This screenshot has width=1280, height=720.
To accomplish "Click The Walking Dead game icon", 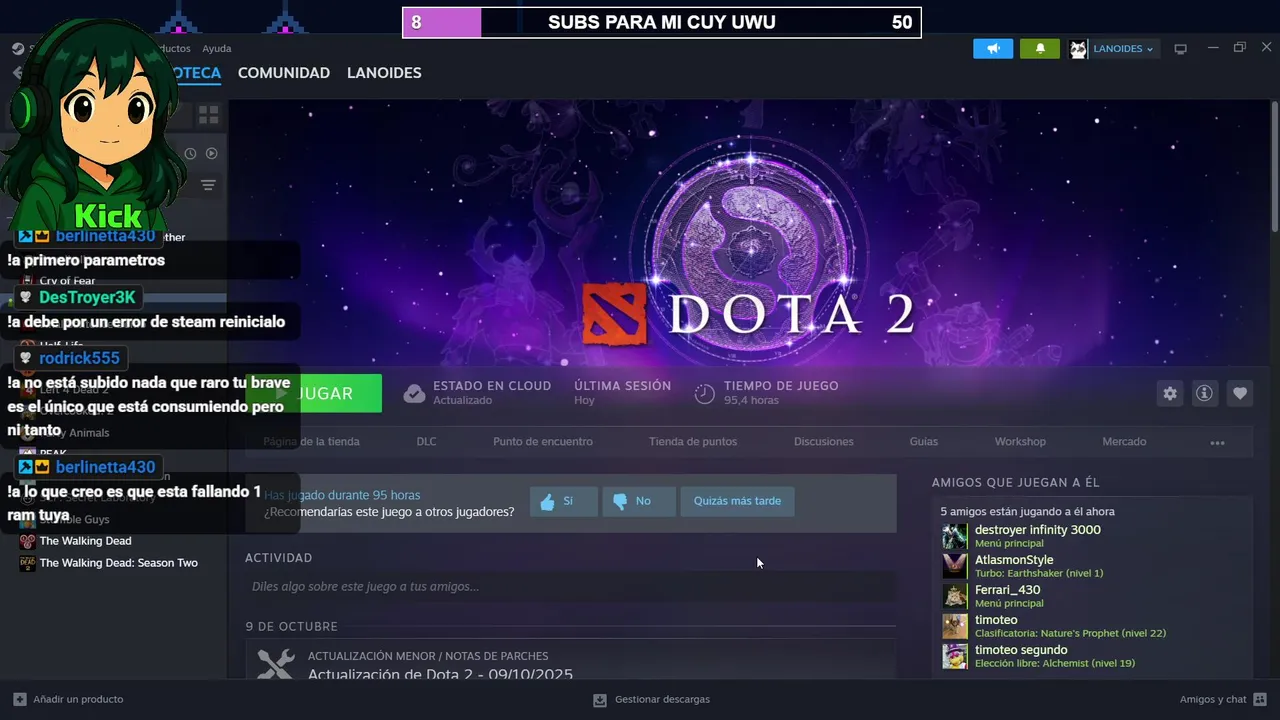I will [28, 541].
